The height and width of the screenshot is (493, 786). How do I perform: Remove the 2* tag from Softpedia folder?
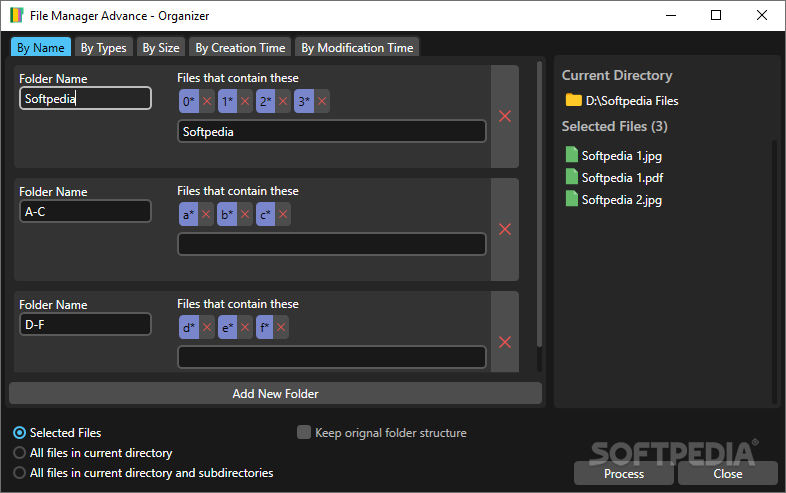283,101
